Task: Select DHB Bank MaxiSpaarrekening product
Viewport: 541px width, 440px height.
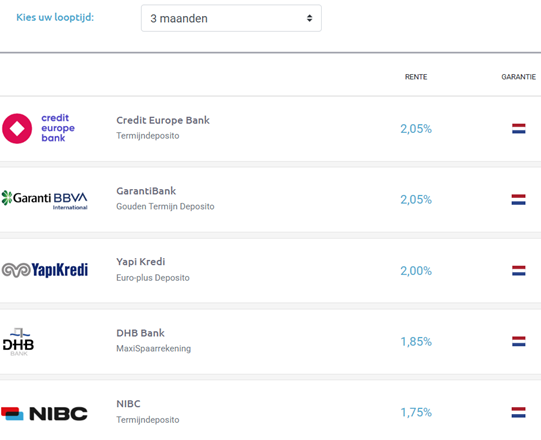Action: point(154,348)
